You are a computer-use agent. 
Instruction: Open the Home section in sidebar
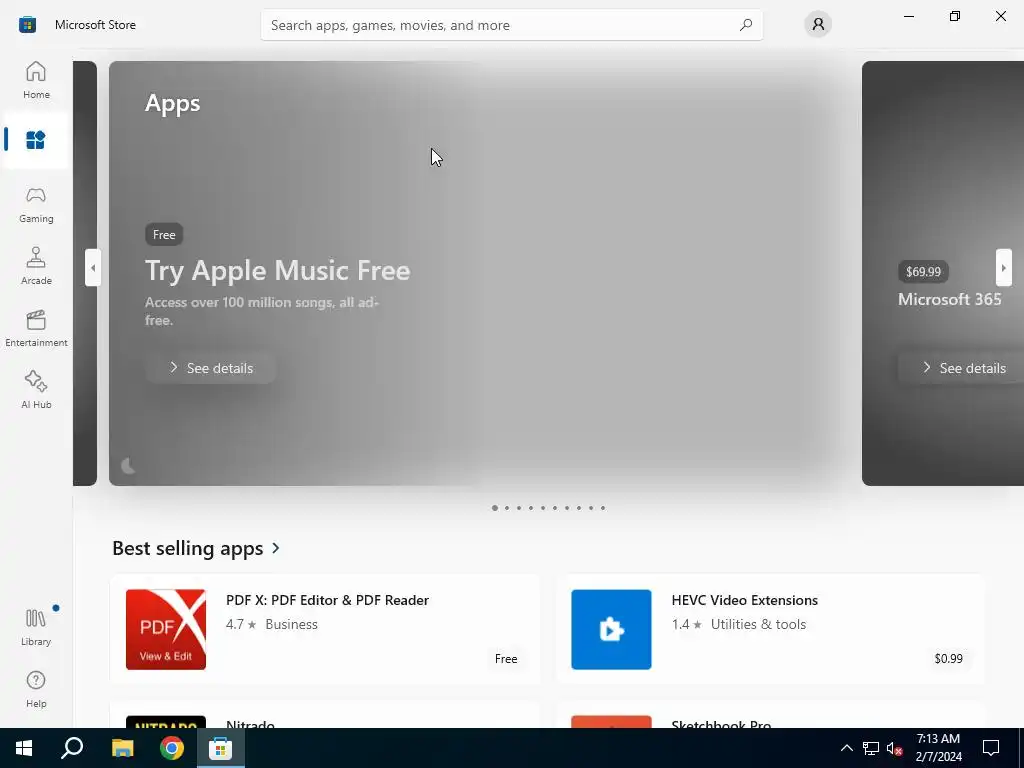(36, 80)
